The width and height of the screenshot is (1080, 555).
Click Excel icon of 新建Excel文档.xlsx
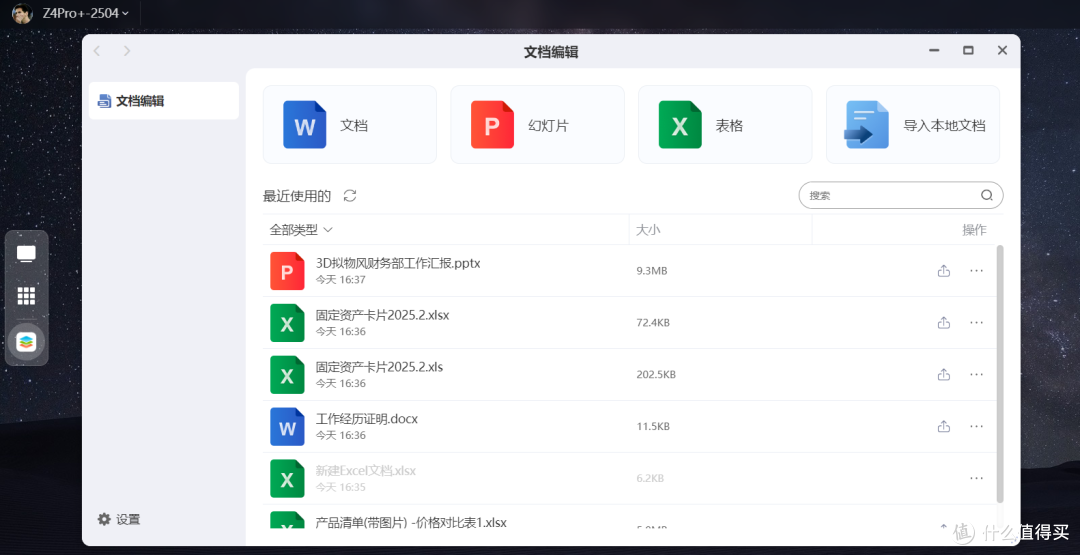coord(287,479)
